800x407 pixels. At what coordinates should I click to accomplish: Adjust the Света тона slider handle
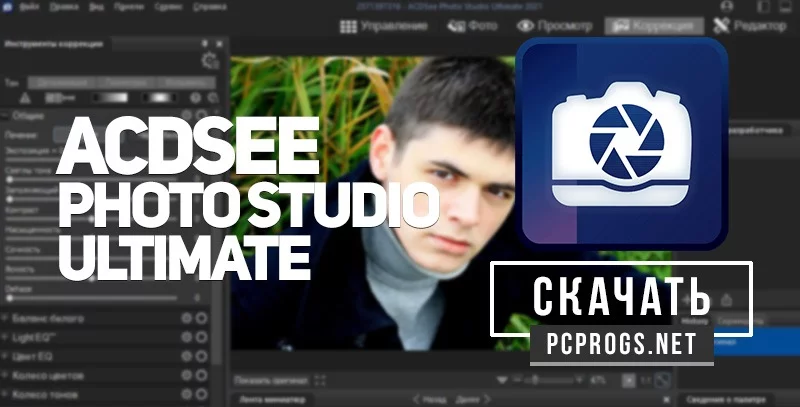point(9,180)
